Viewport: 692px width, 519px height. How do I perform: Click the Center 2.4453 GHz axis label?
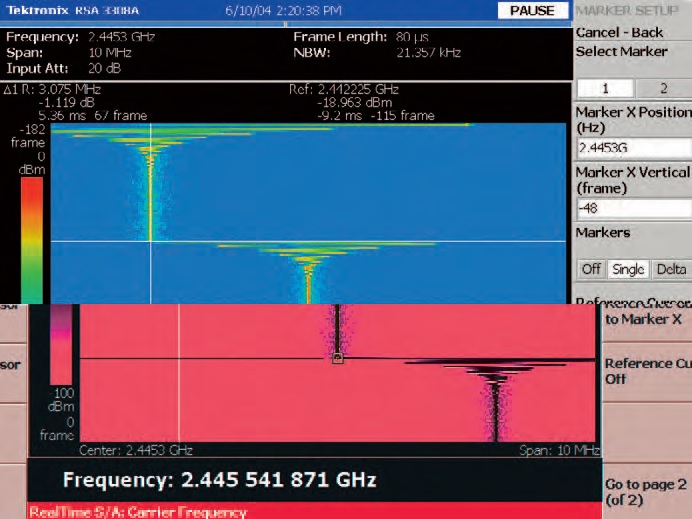pyautogui.click(x=136, y=451)
